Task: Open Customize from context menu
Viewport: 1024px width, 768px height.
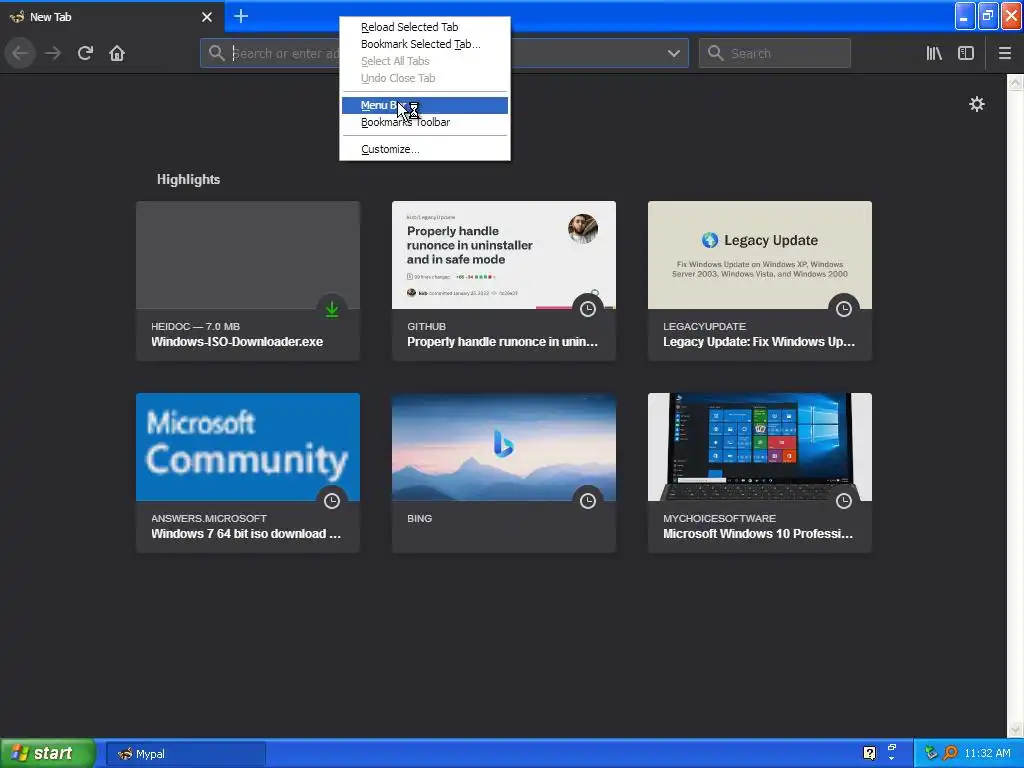Action: (x=424, y=149)
